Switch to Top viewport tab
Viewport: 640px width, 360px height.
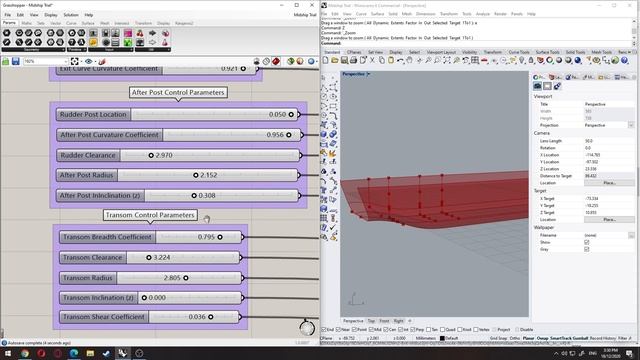(x=371, y=321)
